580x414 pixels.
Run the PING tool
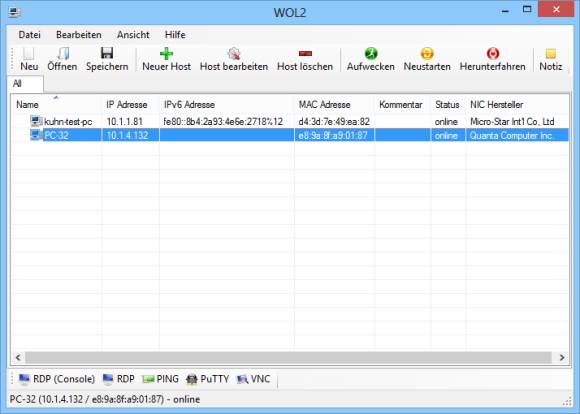160,379
